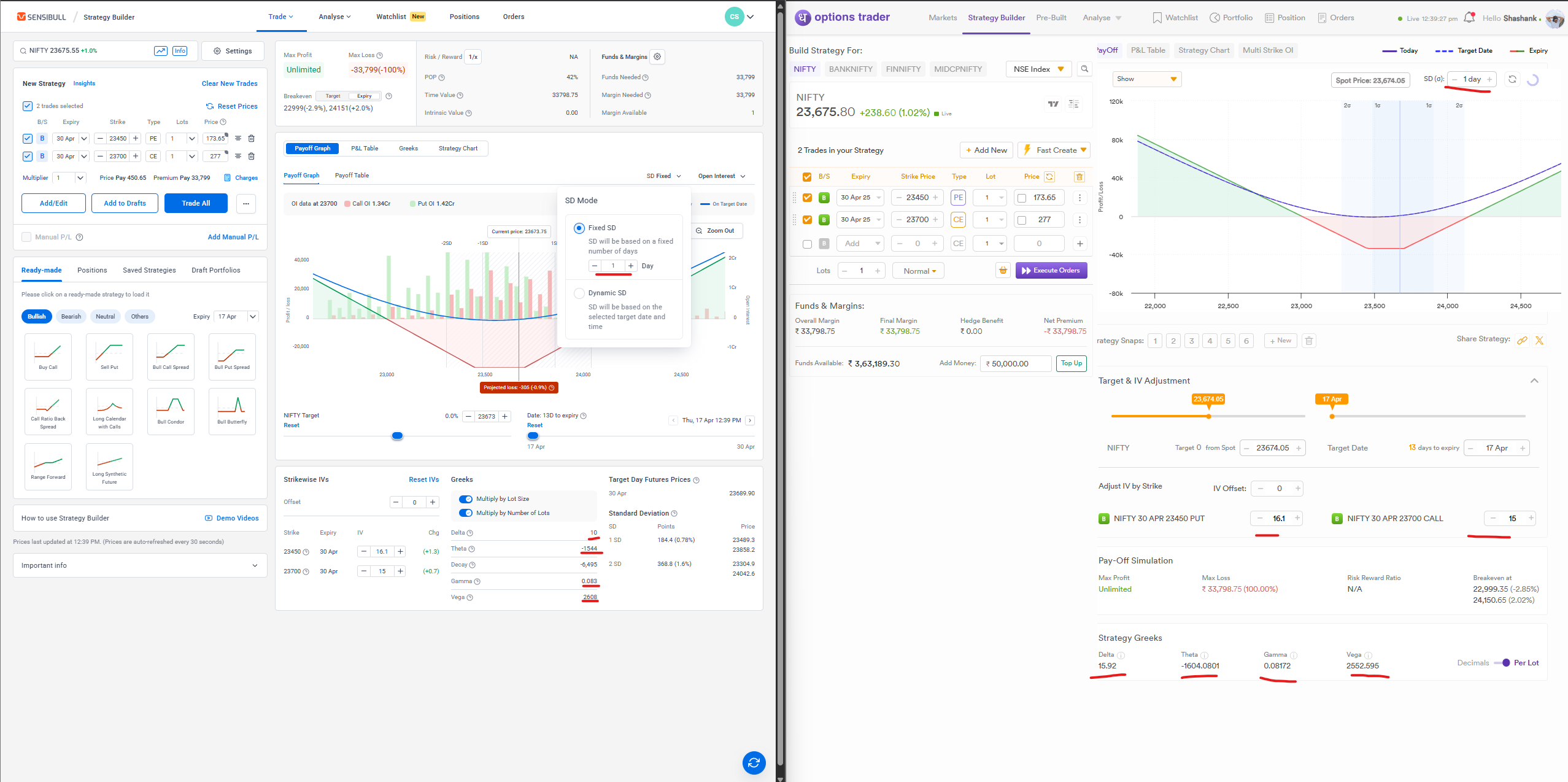Open Funds & Margins gear settings
The height and width of the screenshot is (782, 1568).
(x=657, y=57)
